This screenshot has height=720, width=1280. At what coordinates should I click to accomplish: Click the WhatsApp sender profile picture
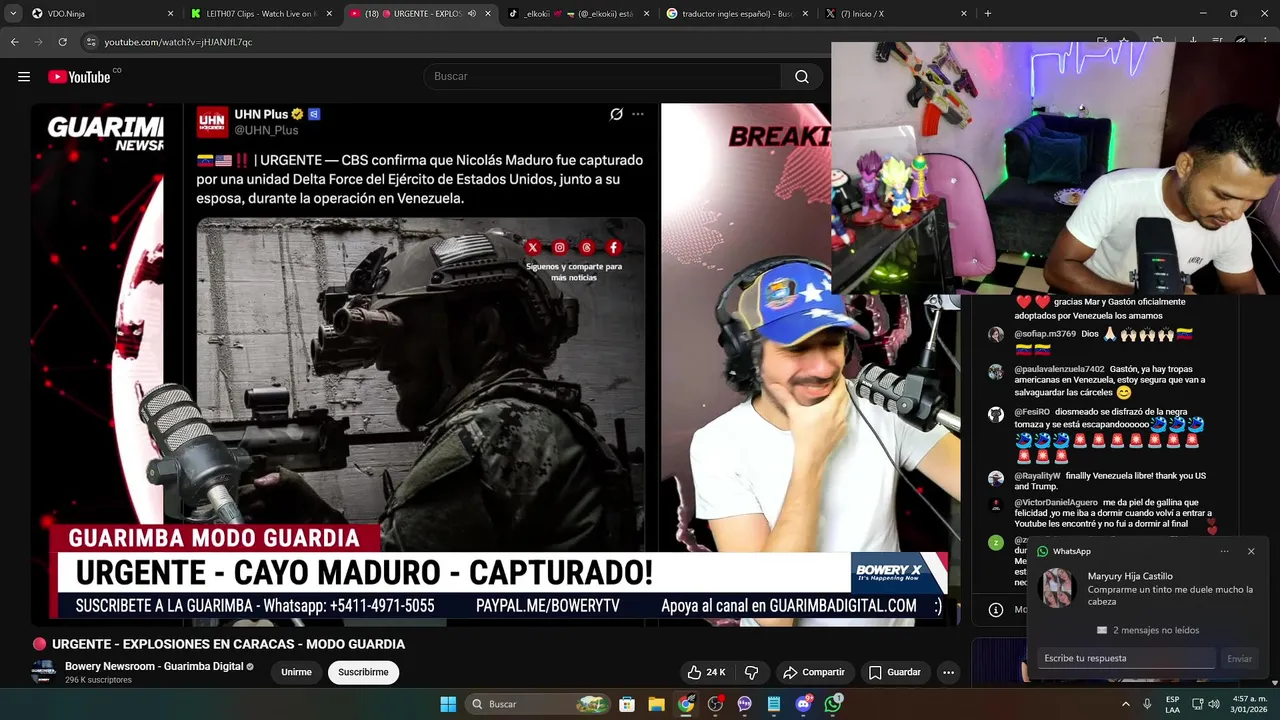pyautogui.click(x=1057, y=588)
